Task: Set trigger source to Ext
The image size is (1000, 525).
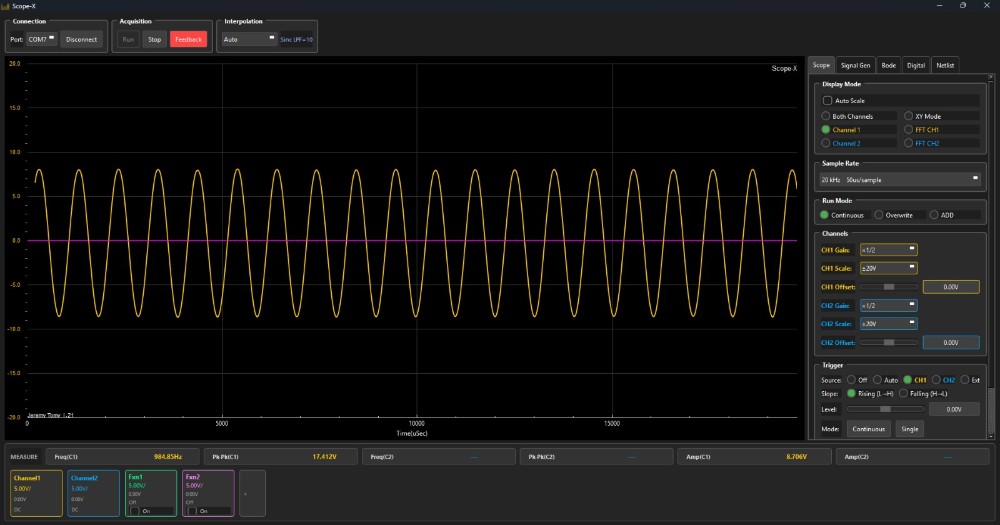Action: (964, 380)
